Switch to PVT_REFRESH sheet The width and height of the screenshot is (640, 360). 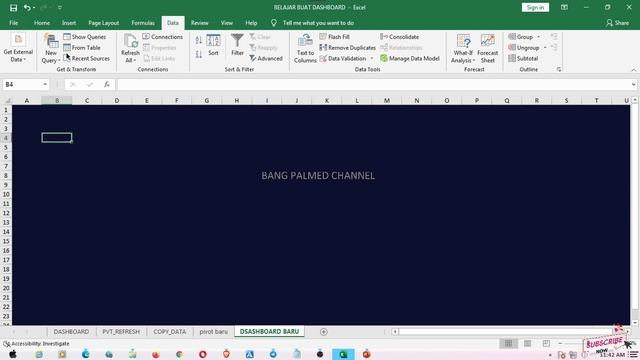coord(121,331)
